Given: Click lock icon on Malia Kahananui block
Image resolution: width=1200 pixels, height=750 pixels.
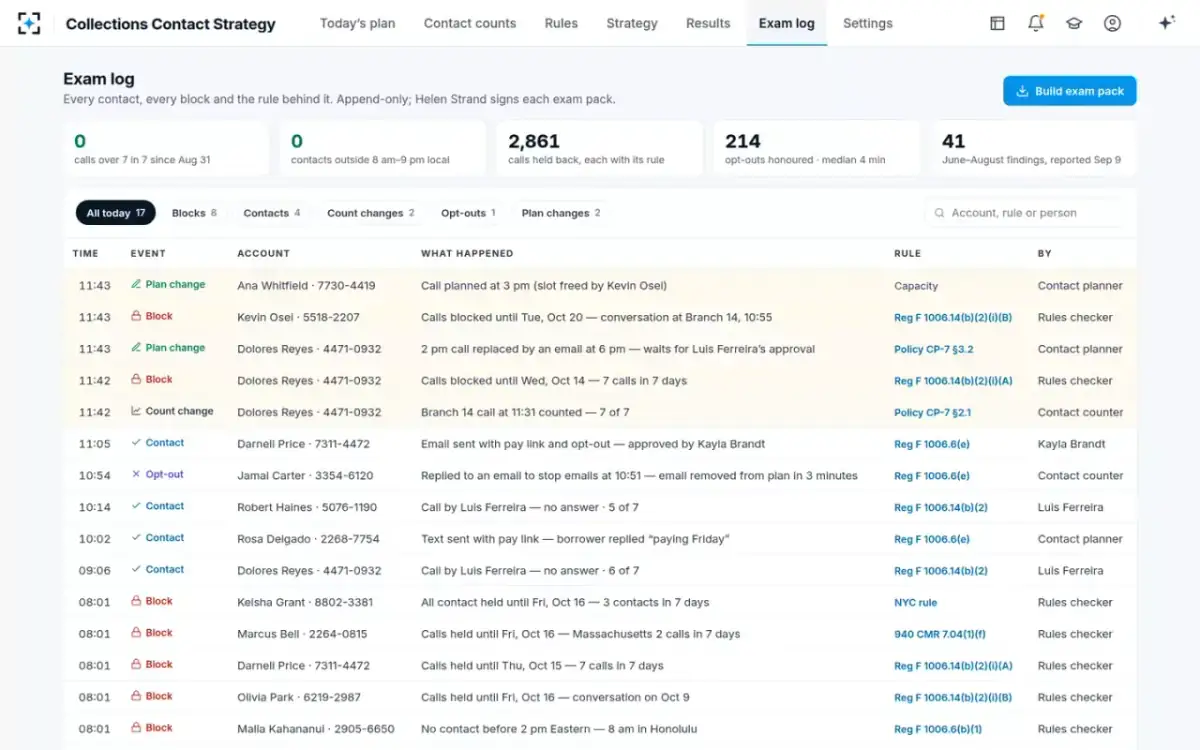Looking at the screenshot, I should 136,728.
